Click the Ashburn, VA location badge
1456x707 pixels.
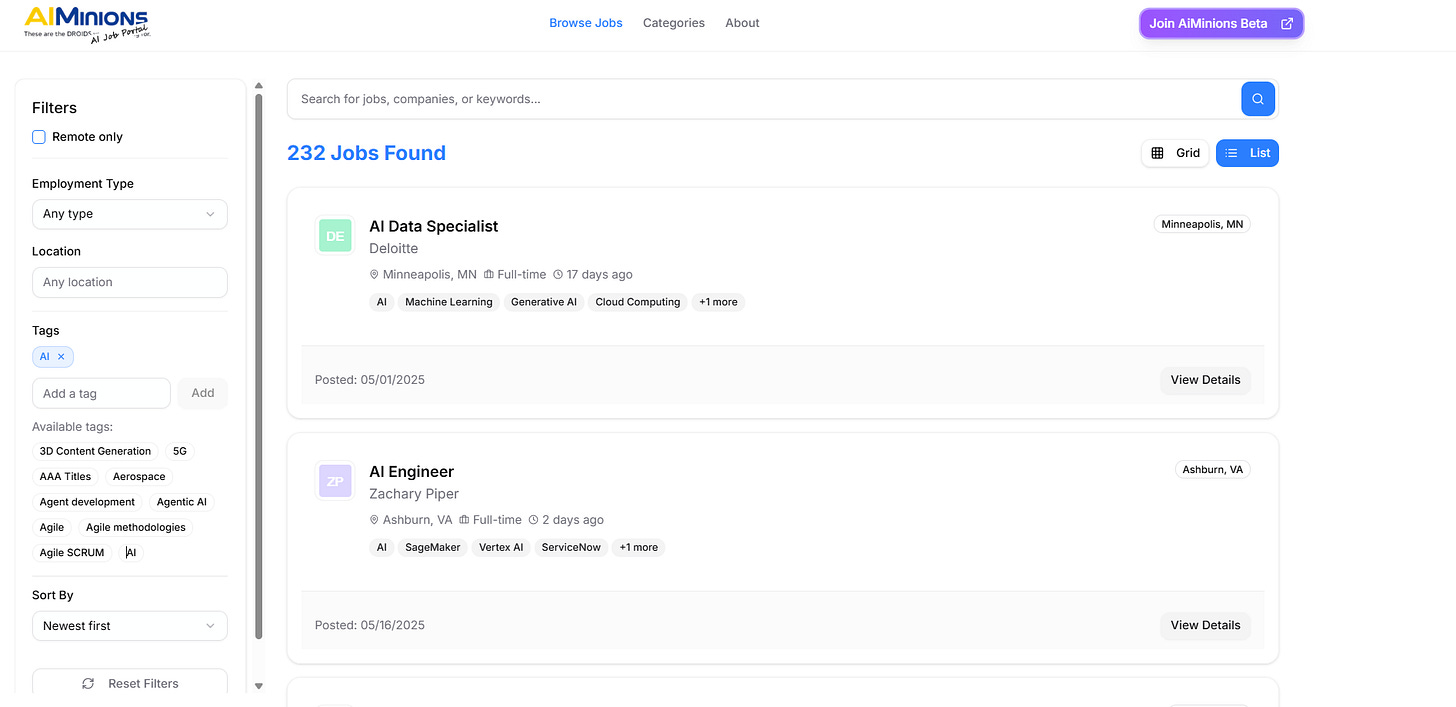(1213, 469)
